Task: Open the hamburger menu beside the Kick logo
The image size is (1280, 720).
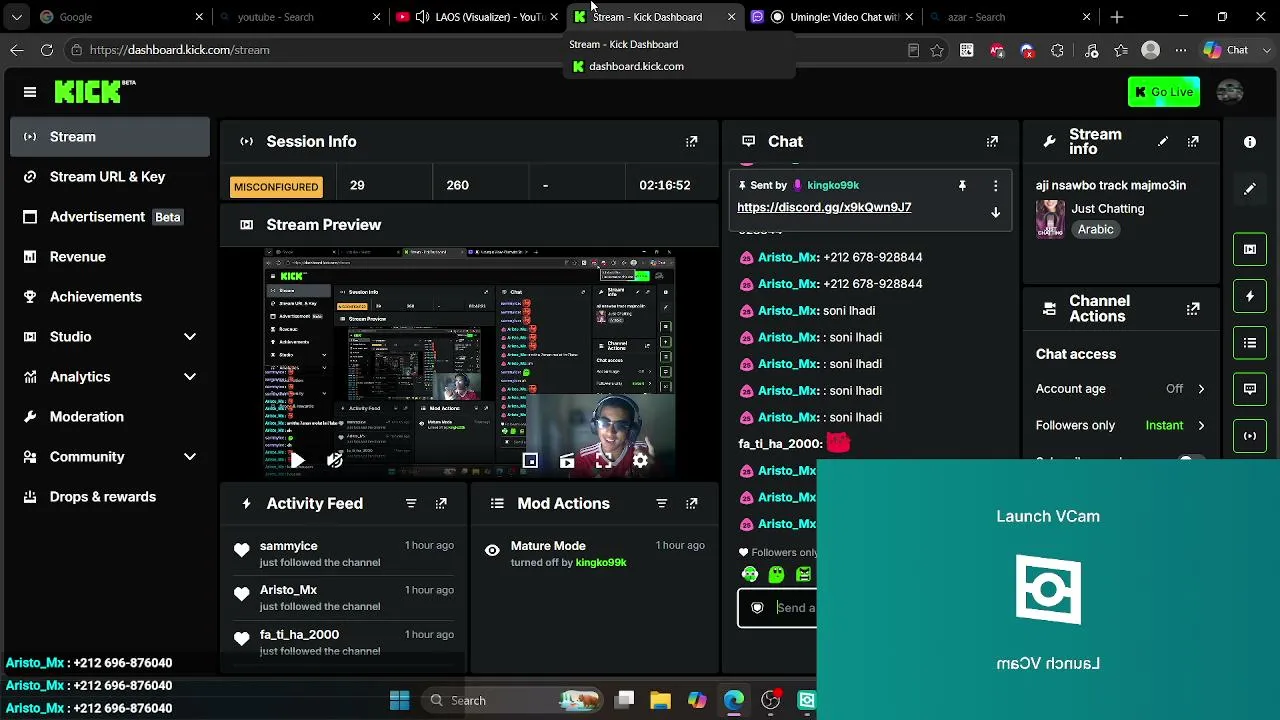Action: tap(30, 92)
